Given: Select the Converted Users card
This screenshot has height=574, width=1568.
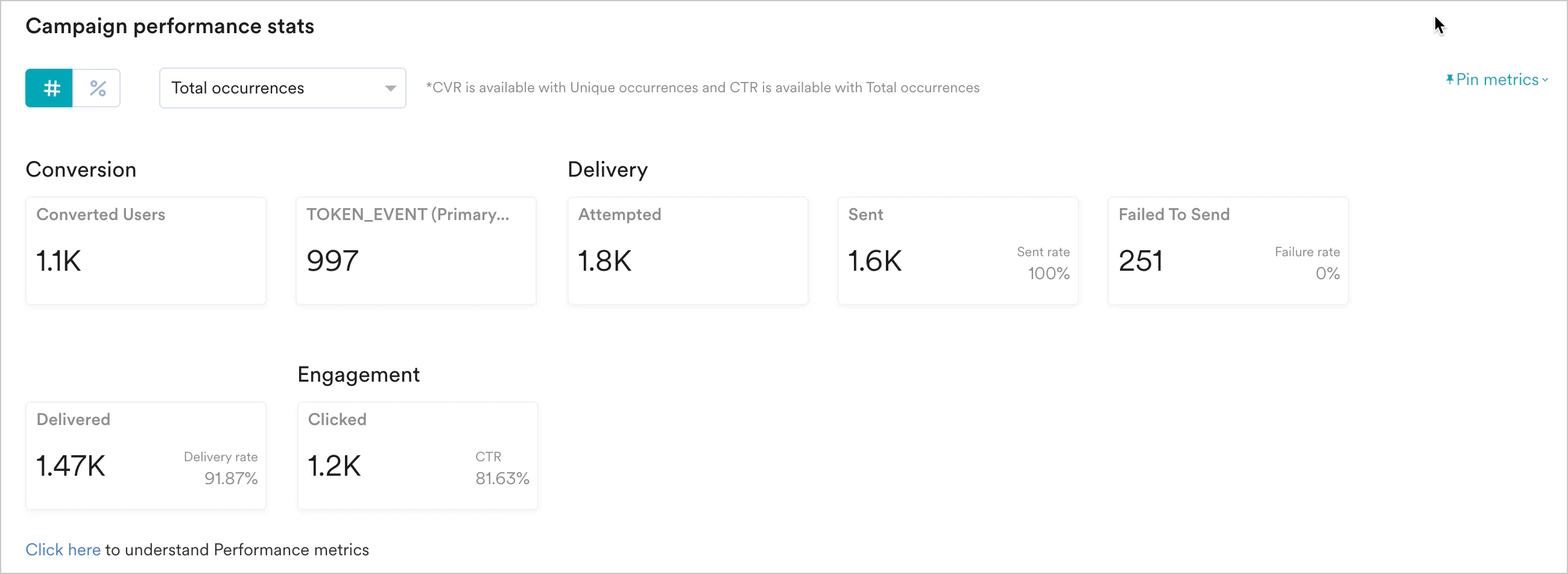Looking at the screenshot, I should (x=145, y=251).
